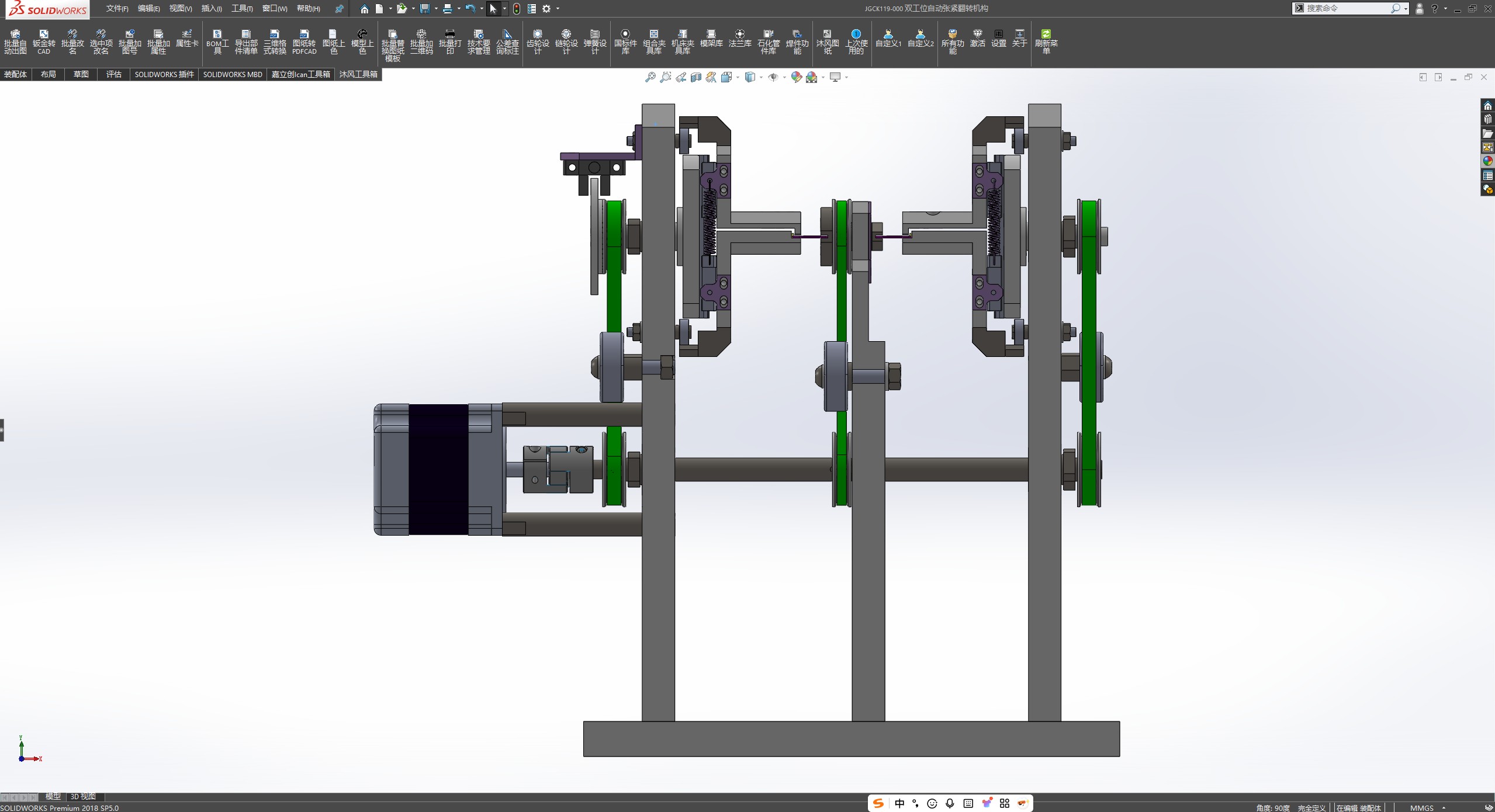
Task: Click the Previous View icon
Action: (681, 77)
